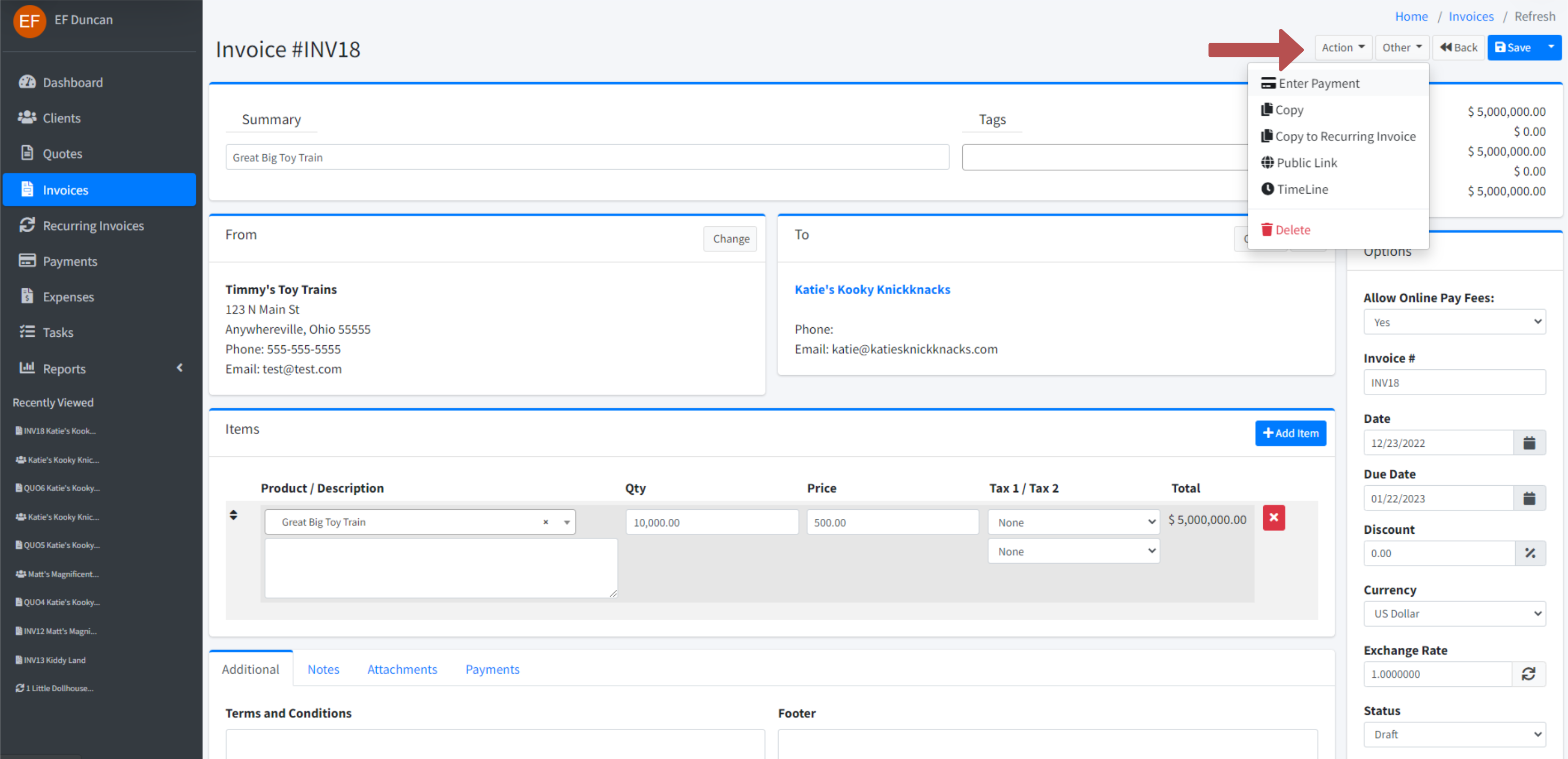Clear Great Big Toy Train product selection
This screenshot has height=759, width=1568.
click(545, 521)
